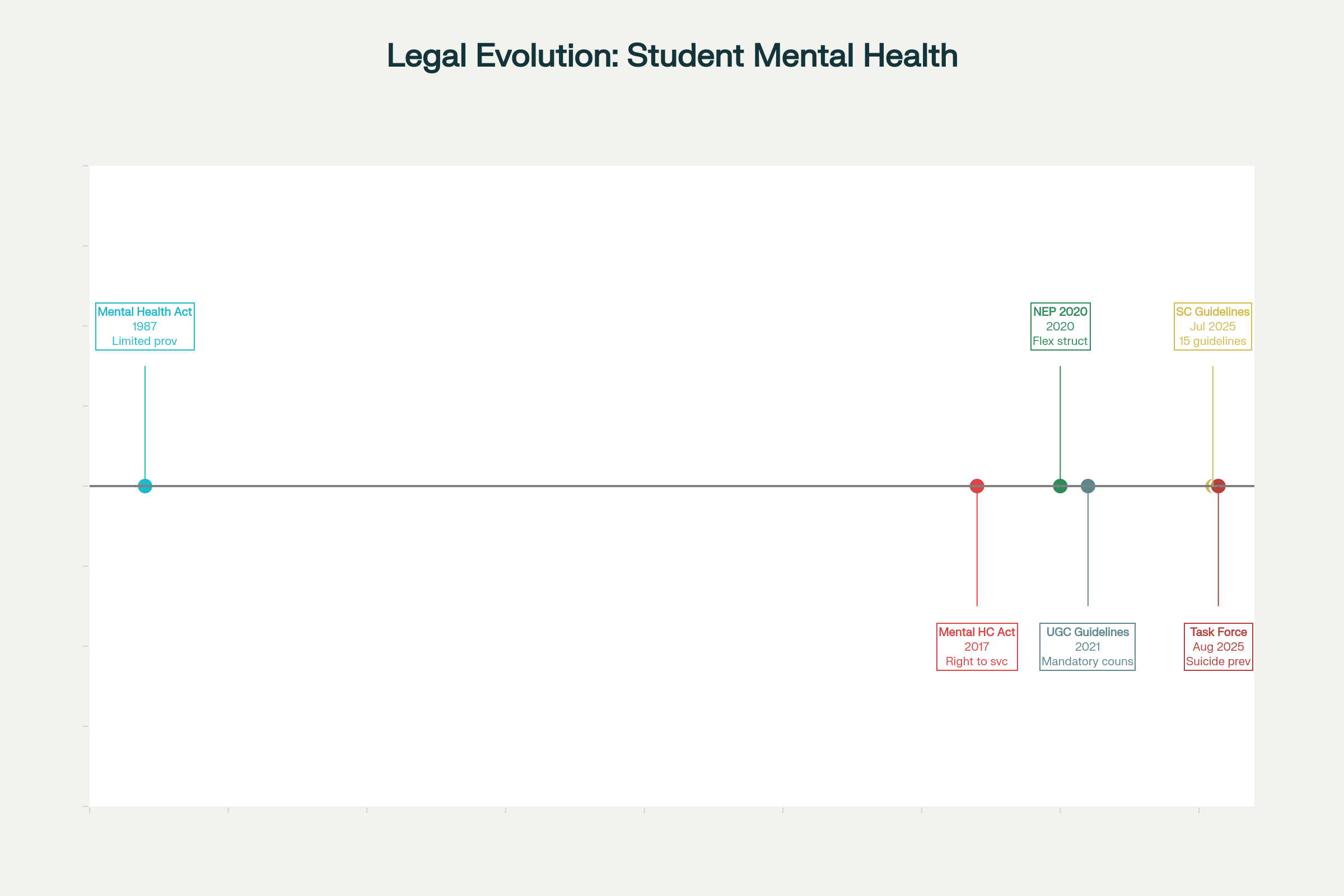Select the red Mental HC Act 2017 dot
The height and width of the screenshot is (896, 1344).
977,486
